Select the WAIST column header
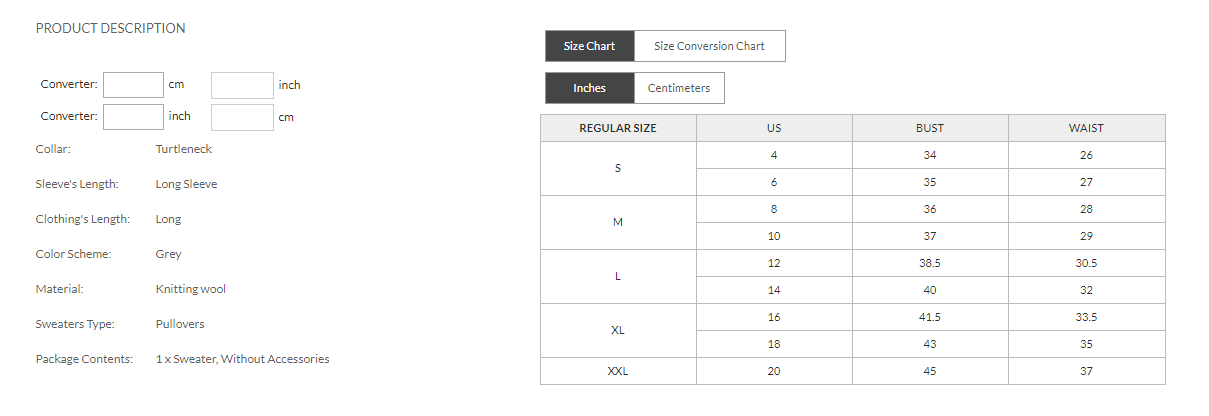Screen dimensions: 1209x416 coord(1086,128)
